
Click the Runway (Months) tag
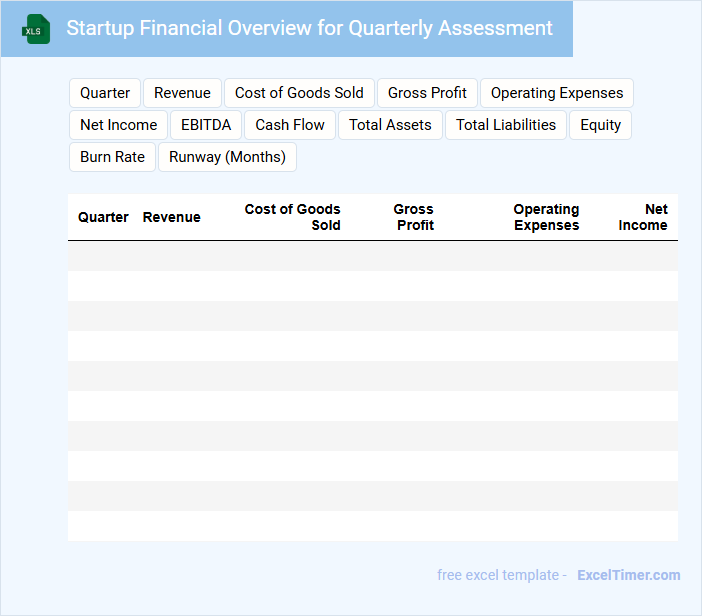coord(227,157)
